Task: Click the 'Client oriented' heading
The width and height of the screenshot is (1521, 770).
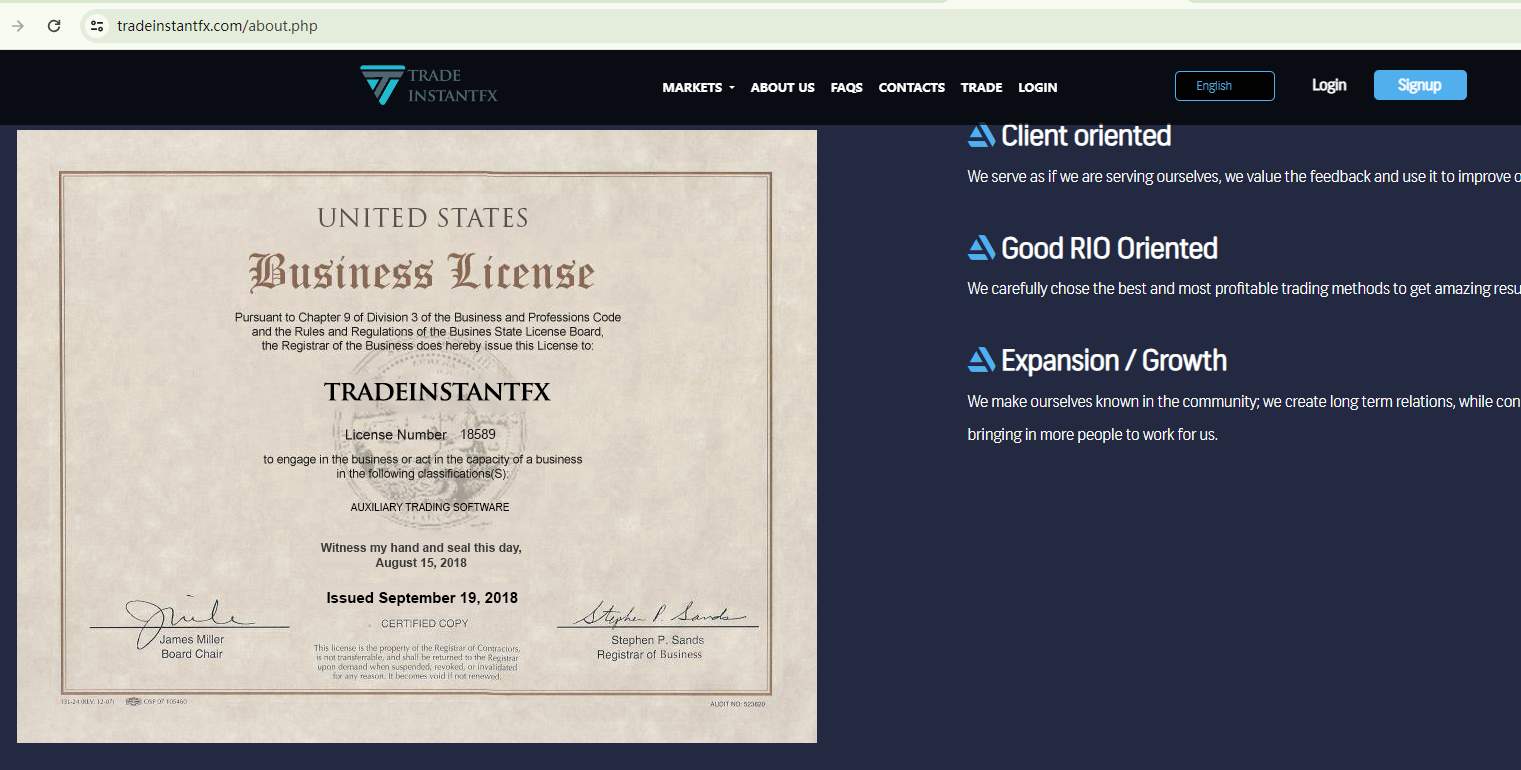Action: point(1086,135)
